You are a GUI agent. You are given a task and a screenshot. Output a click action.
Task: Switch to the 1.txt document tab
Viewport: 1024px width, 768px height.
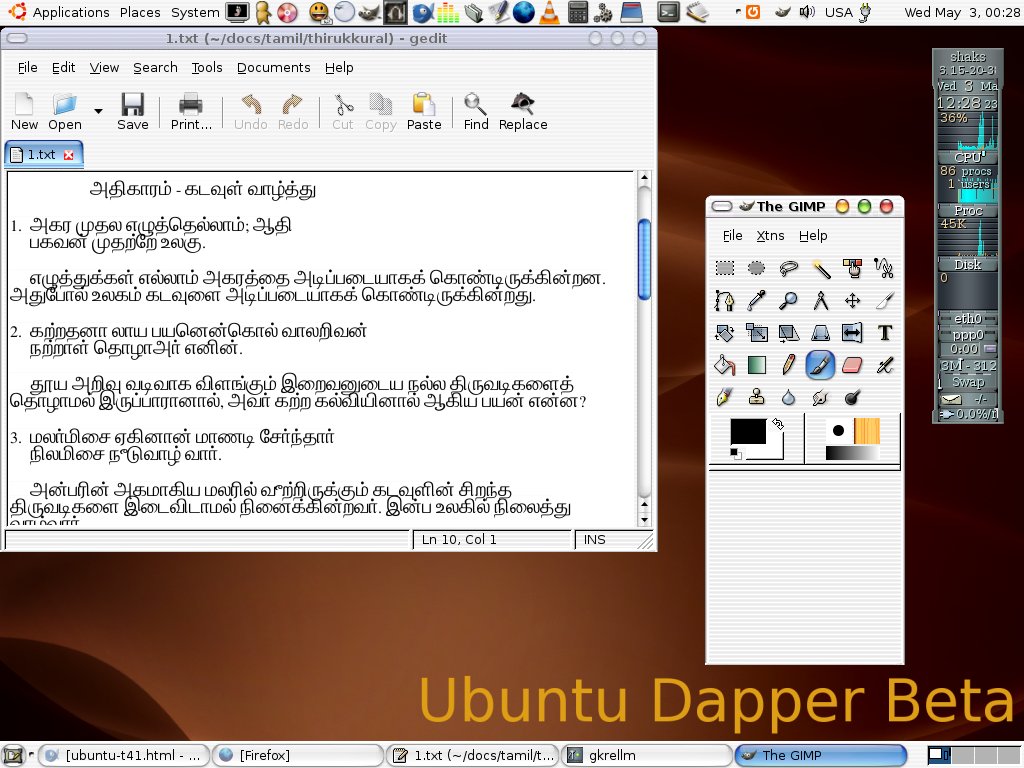(40, 155)
